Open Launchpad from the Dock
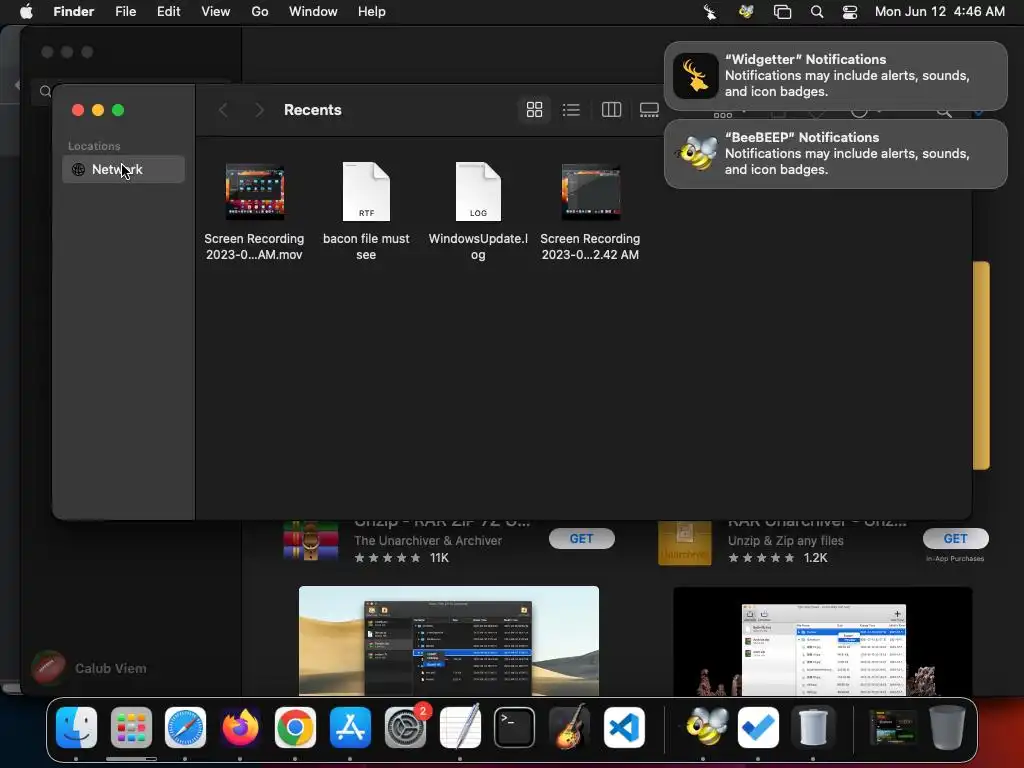This screenshot has height=768, width=1024. [131, 728]
